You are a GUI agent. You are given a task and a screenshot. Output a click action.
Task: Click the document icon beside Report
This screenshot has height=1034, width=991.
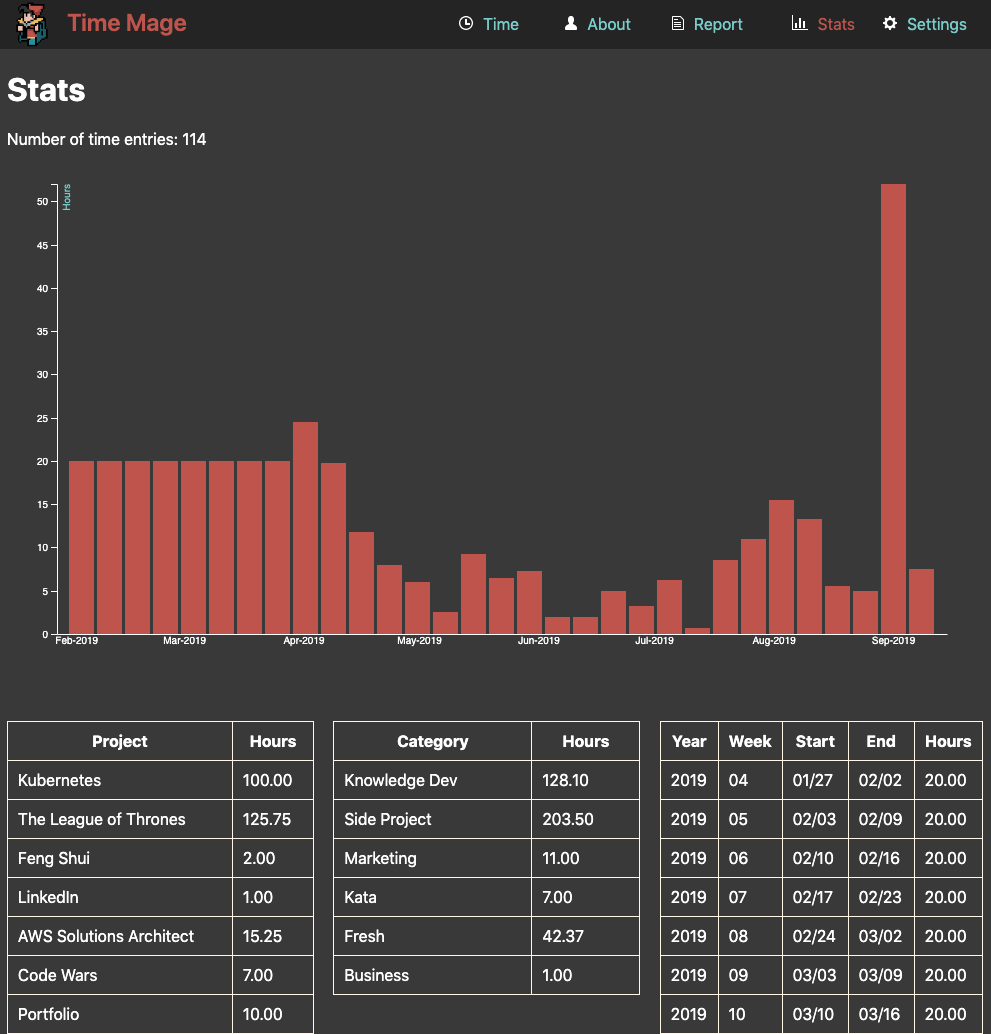677,24
